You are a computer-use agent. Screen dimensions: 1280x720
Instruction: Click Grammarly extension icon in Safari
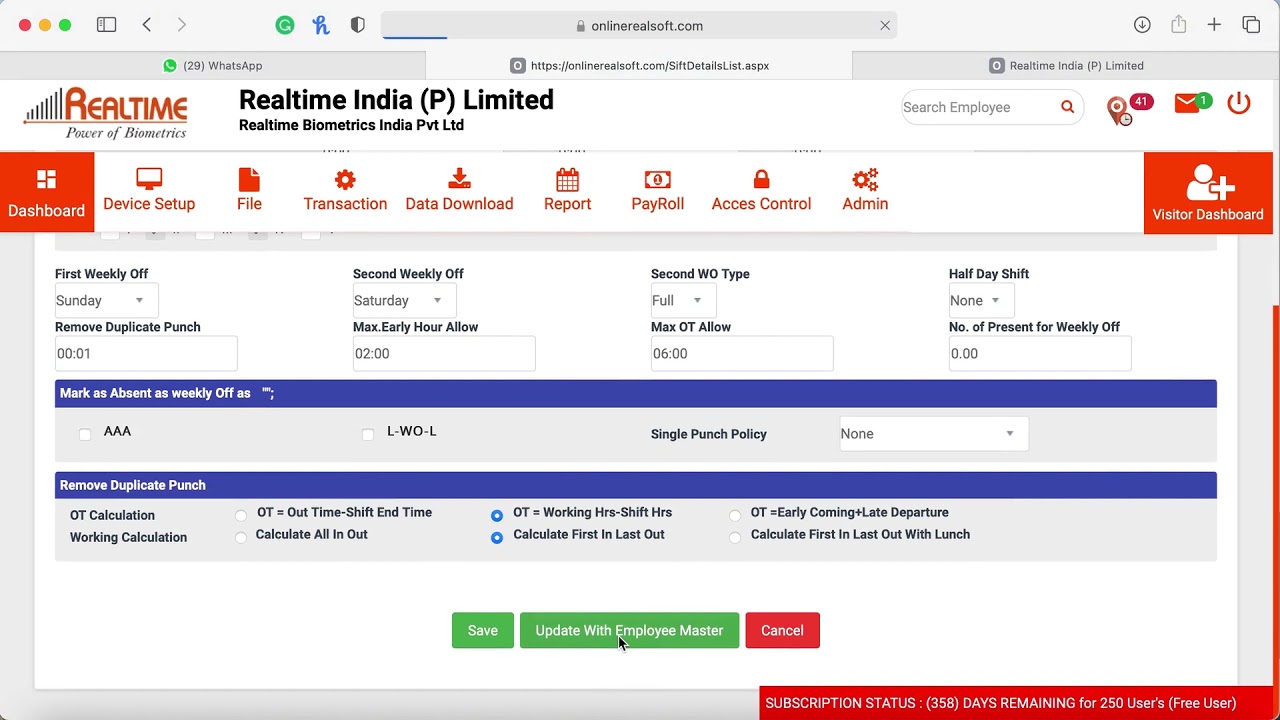[x=285, y=26]
